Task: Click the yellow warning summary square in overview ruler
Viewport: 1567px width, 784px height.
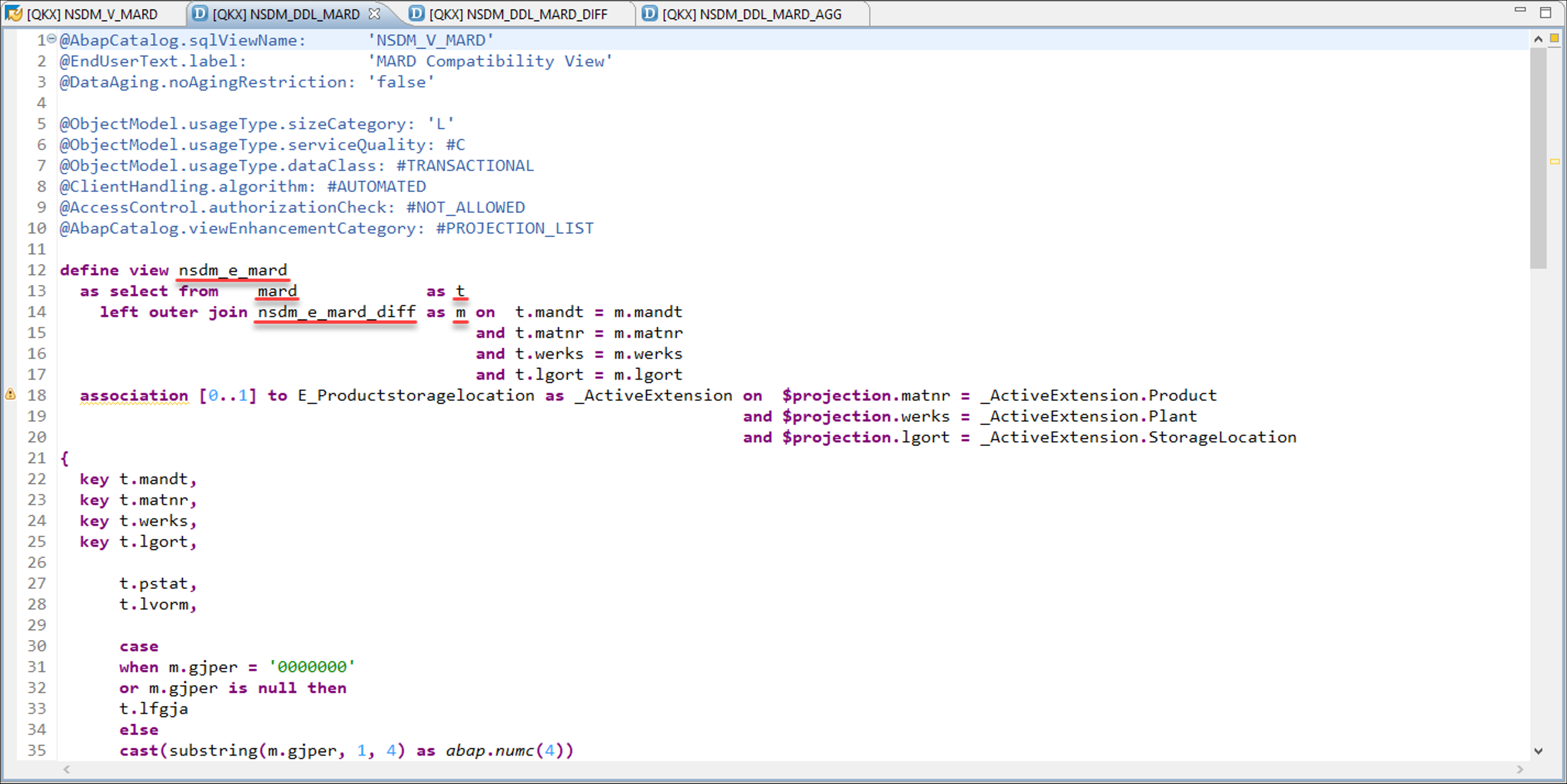Action: (x=1554, y=38)
